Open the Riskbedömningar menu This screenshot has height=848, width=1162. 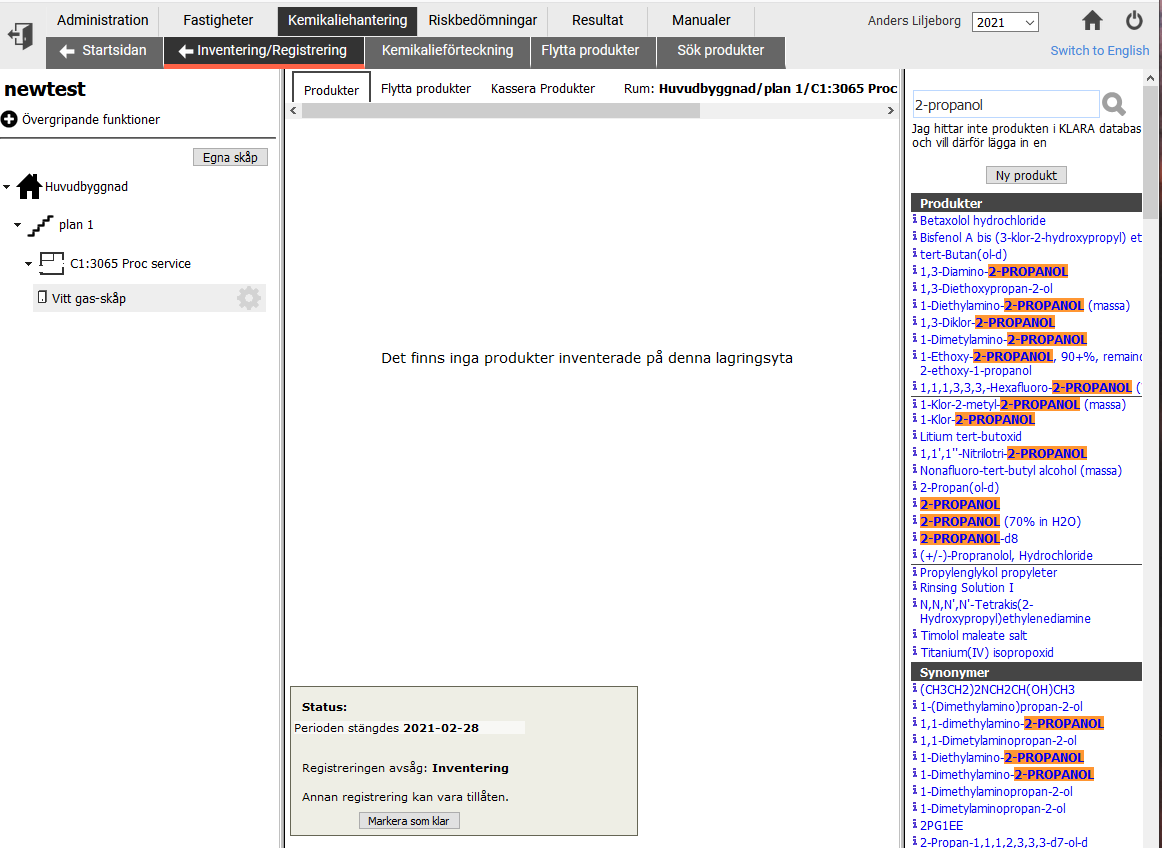click(x=482, y=20)
